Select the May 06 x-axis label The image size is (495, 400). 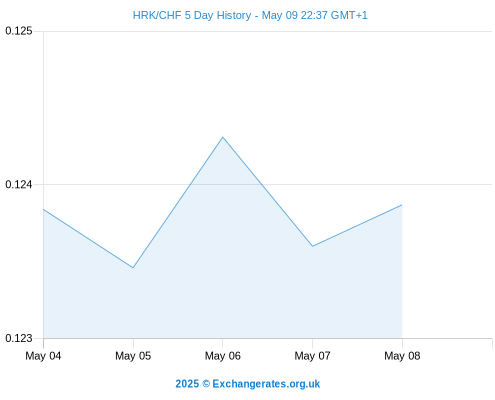coord(223,356)
